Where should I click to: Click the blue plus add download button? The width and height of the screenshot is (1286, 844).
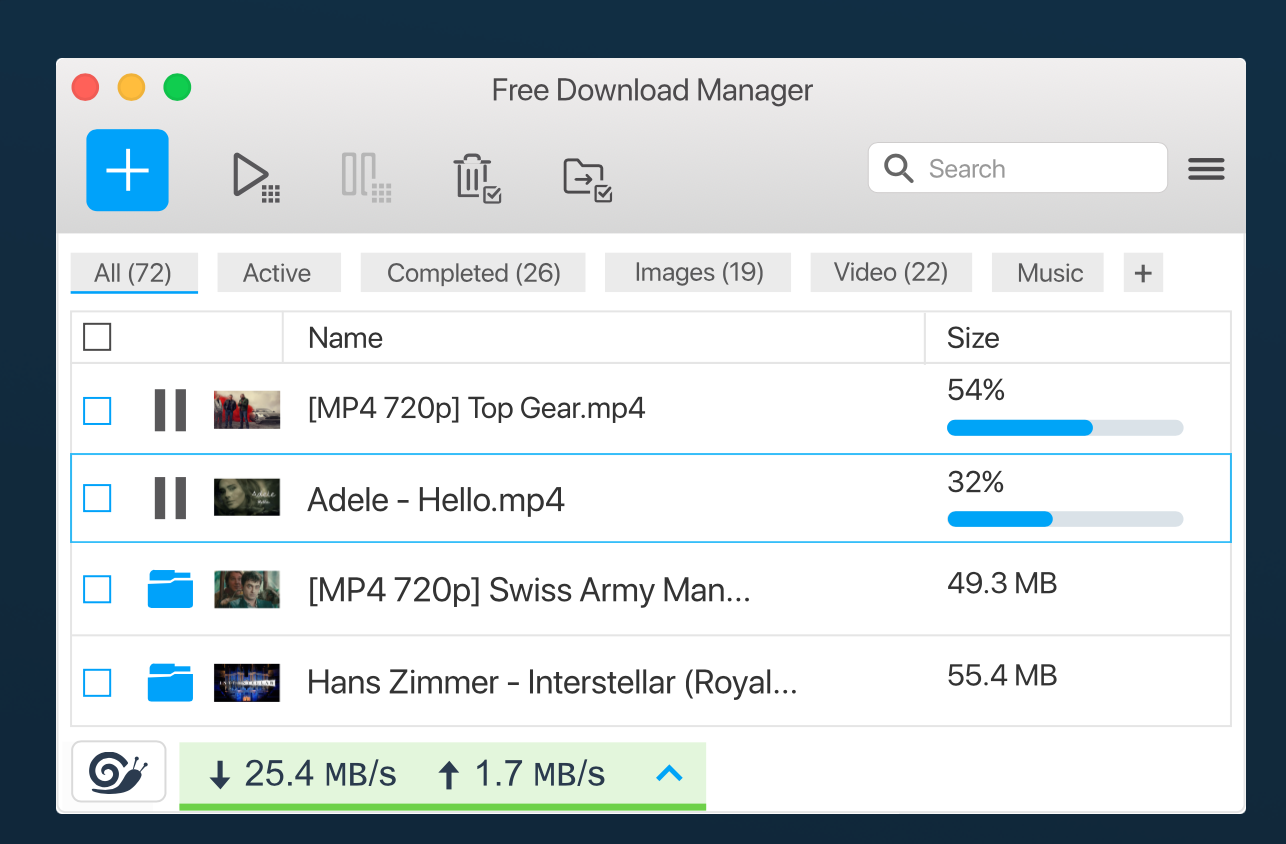(x=127, y=170)
